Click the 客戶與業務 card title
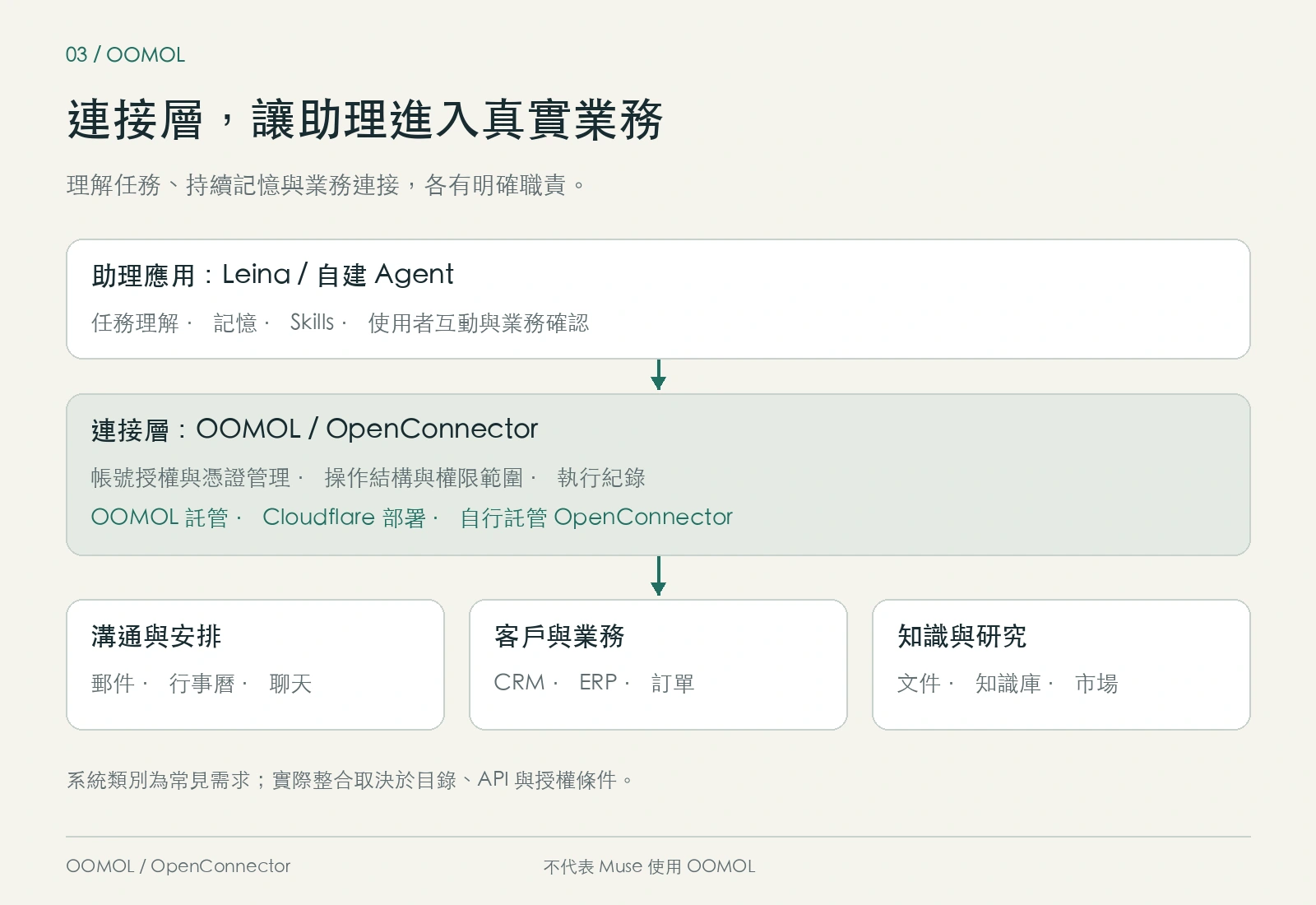The height and width of the screenshot is (905, 1316). point(559,636)
